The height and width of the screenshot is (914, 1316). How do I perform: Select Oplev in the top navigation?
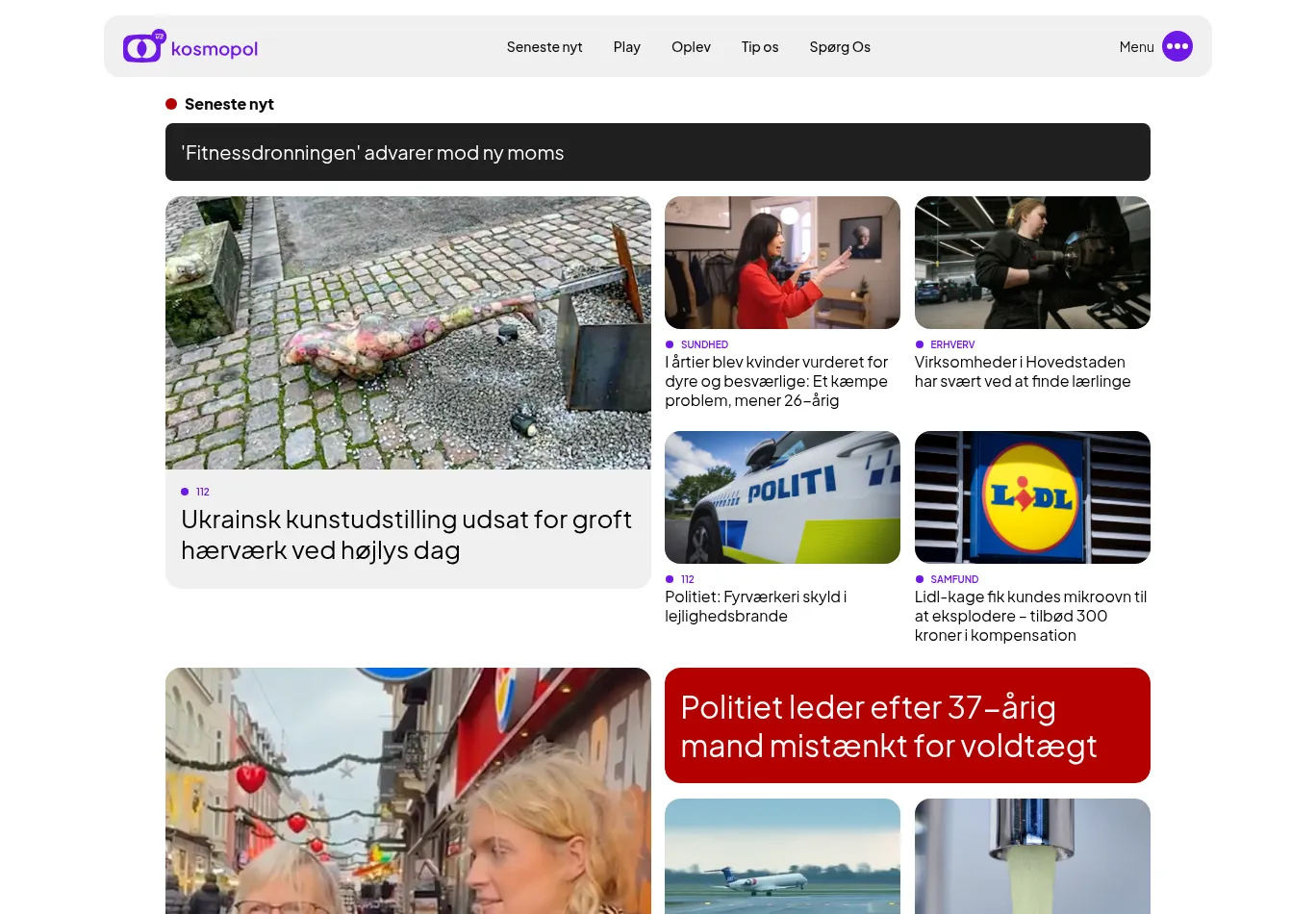click(691, 47)
